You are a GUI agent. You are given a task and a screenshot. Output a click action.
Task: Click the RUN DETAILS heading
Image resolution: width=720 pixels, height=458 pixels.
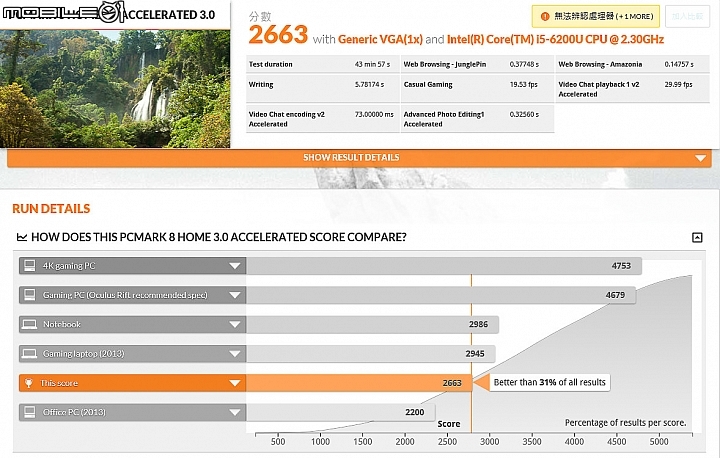coord(51,209)
